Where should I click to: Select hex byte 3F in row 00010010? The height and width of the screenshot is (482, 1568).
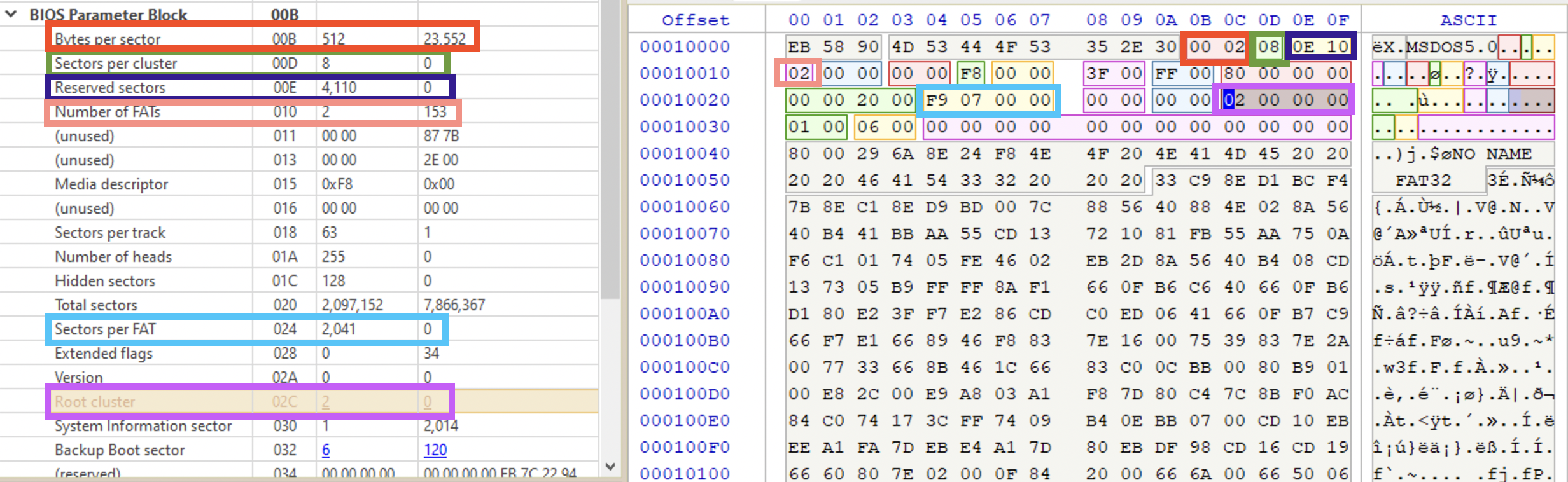(1097, 73)
